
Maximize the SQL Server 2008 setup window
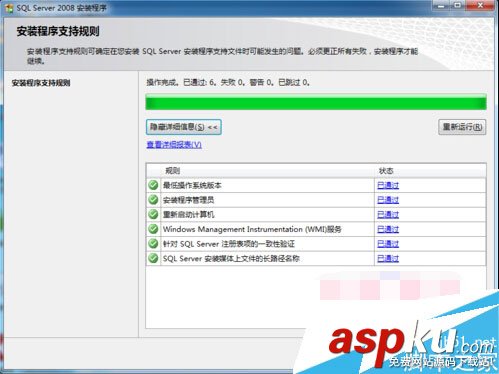458,5
